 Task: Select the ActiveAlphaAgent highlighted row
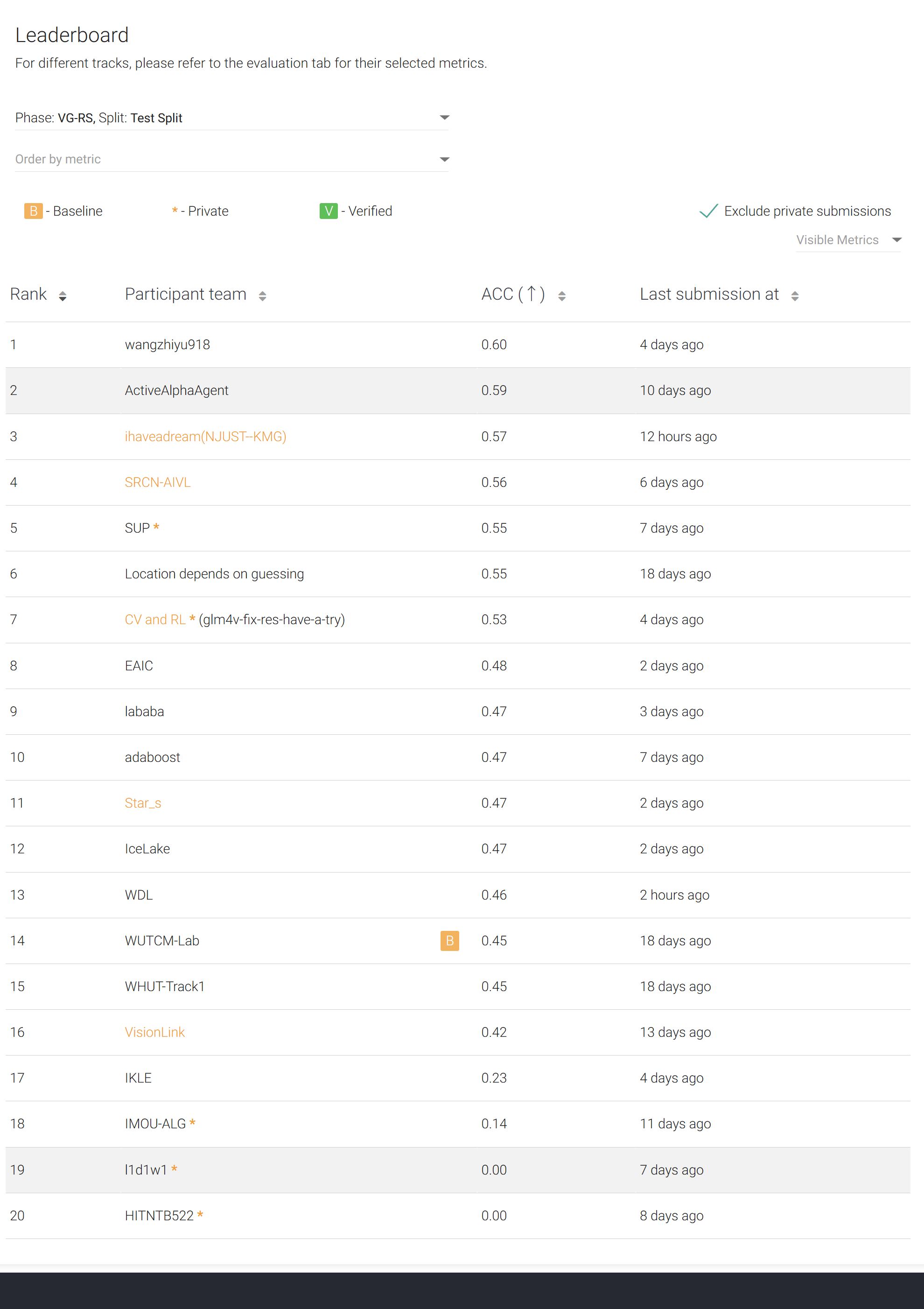tap(176, 391)
